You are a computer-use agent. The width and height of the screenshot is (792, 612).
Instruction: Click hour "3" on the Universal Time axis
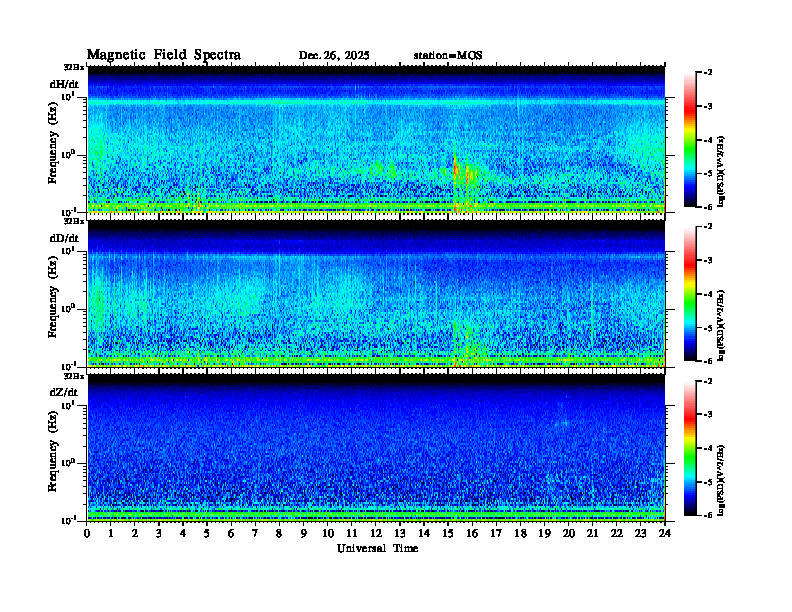click(x=159, y=534)
